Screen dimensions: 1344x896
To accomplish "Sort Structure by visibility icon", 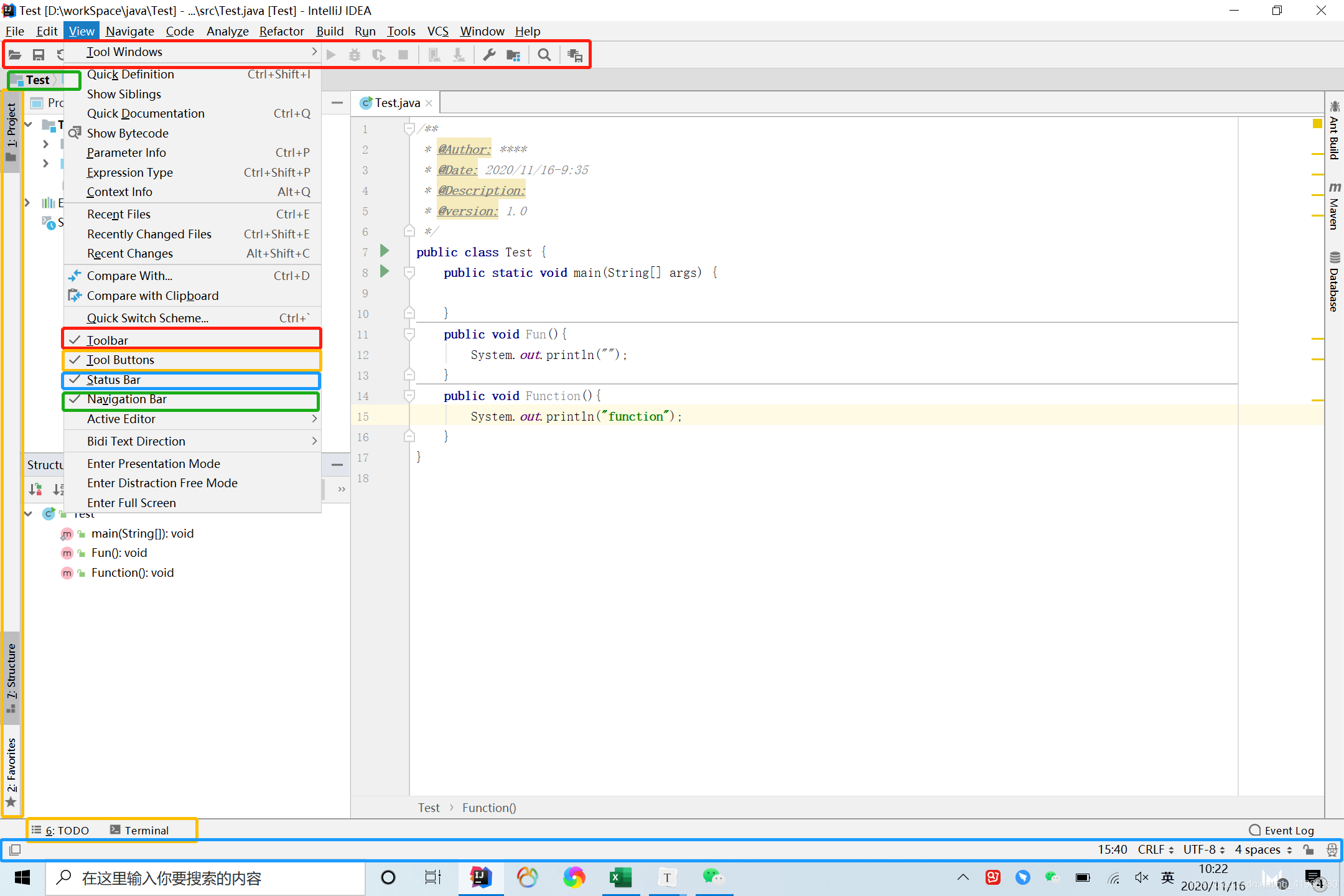I will pyautogui.click(x=35, y=490).
